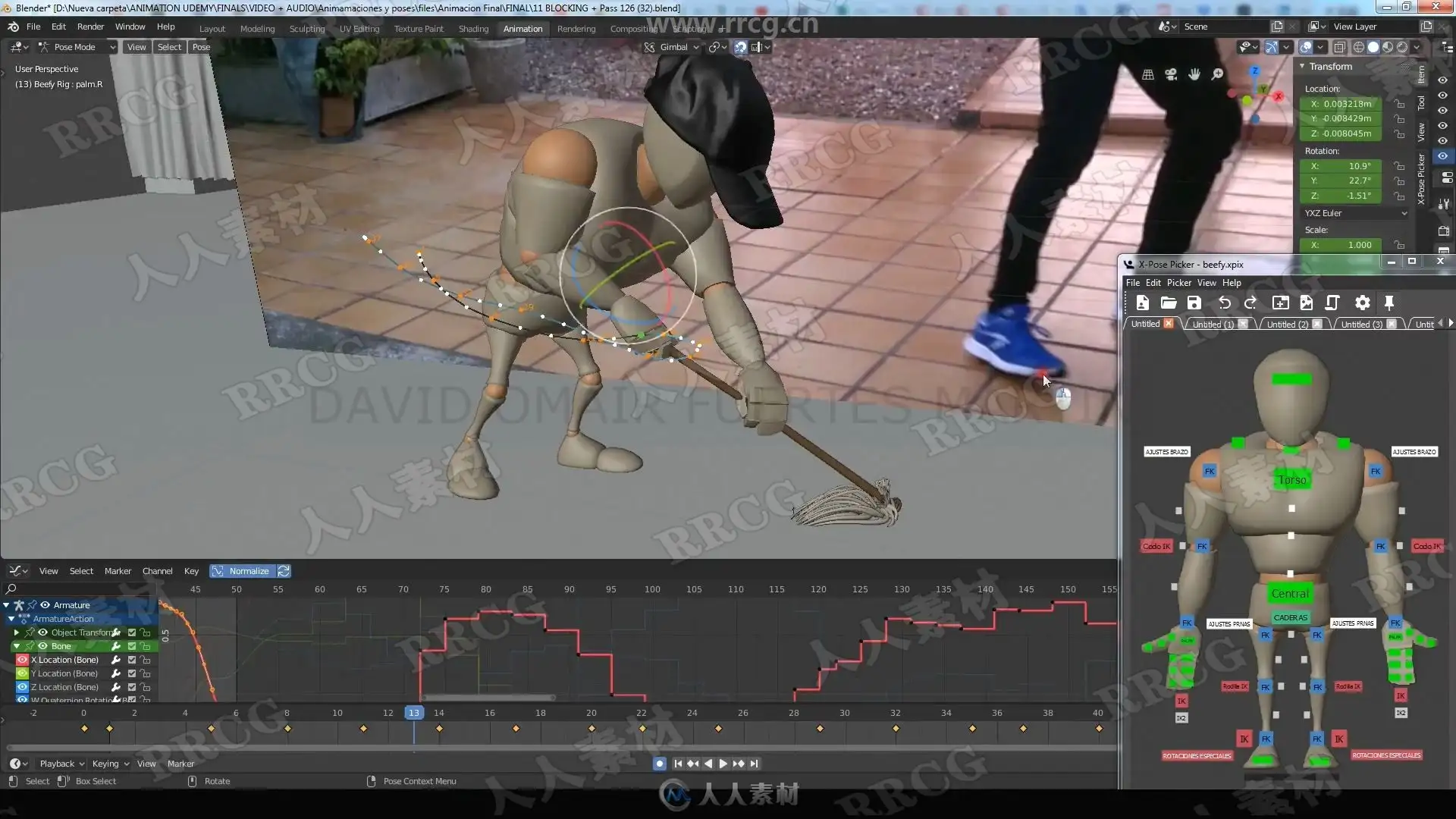1456x819 pixels.
Task: Switch to orthographic grid view icon
Action: tap(1148, 74)
